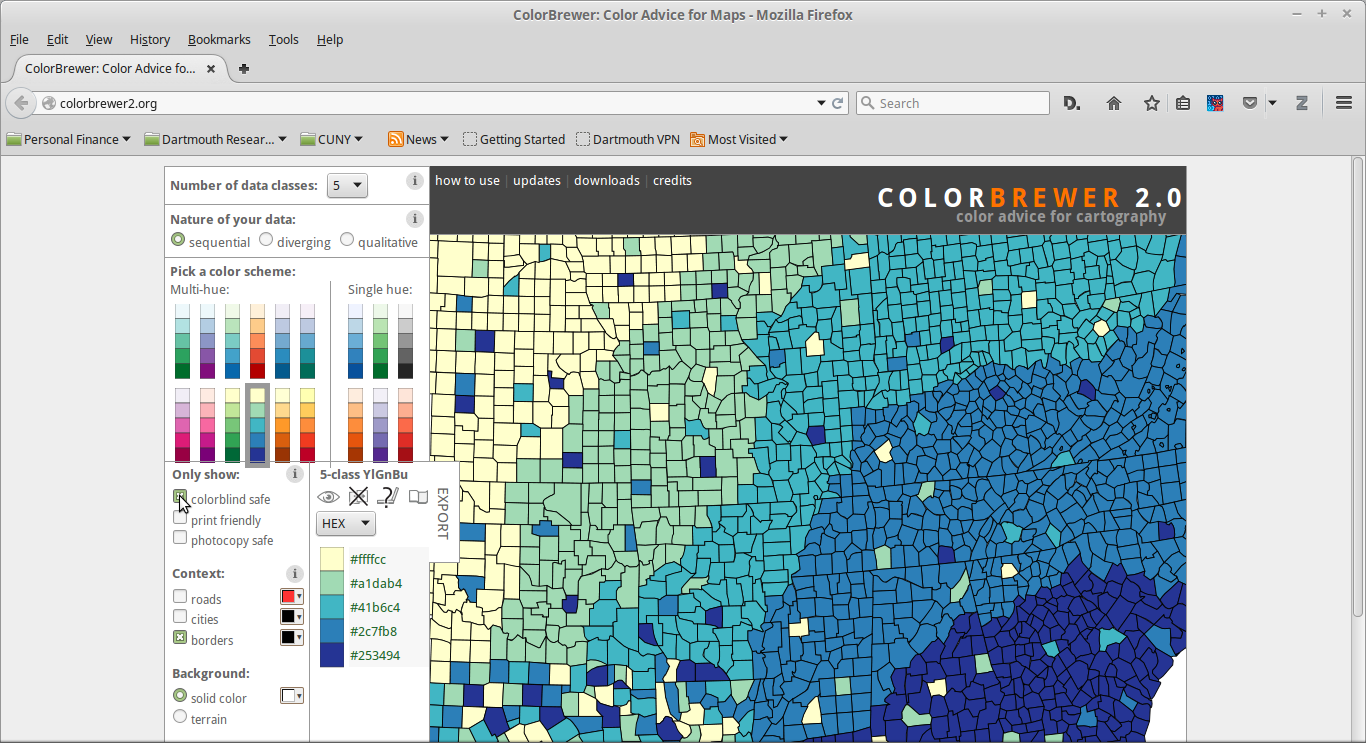The image size is (1366, 743).
Task: Open the History menu
Action: (150, 39)
